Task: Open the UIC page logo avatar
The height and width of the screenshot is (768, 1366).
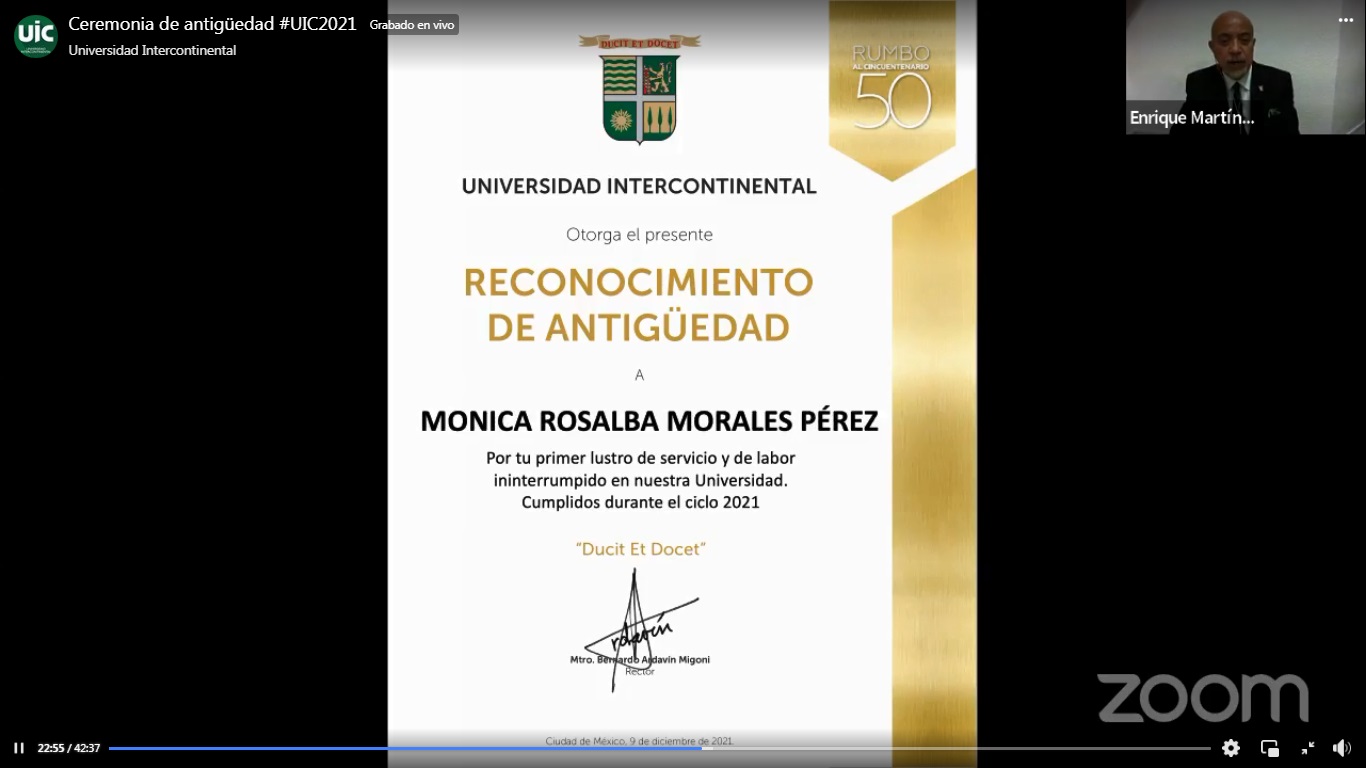Action: point(36,36)
